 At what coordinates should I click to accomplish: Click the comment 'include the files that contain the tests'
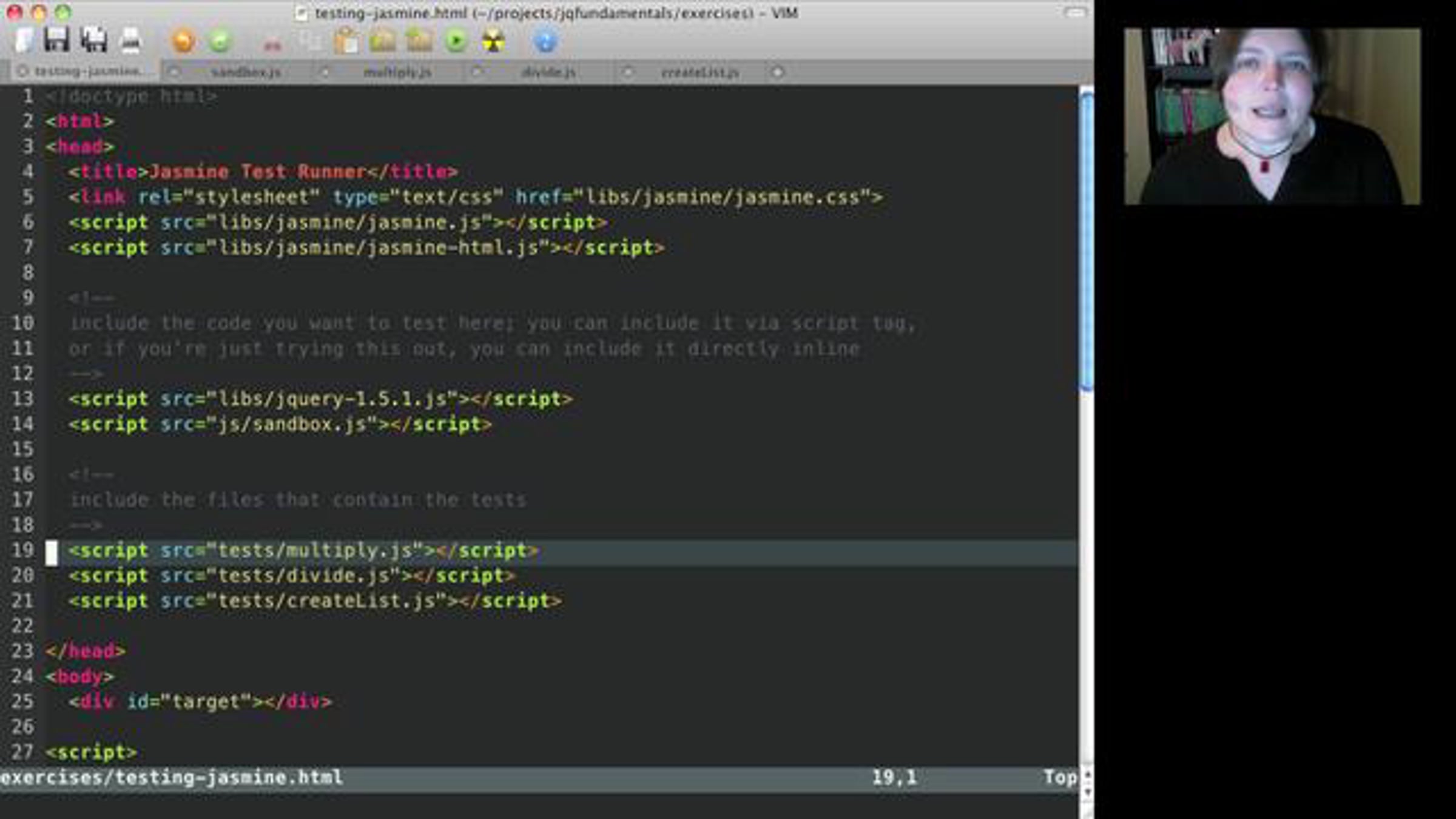(297, 500)
